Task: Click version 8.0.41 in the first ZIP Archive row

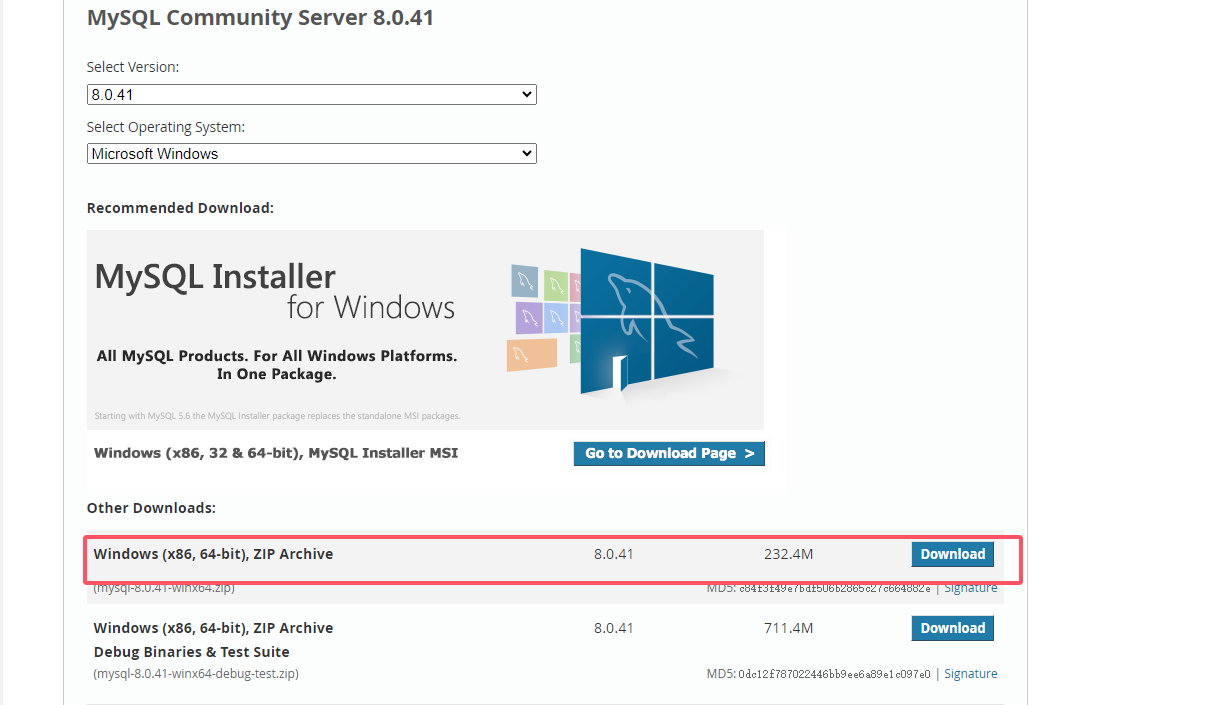Action: click(x=614, y=554)
